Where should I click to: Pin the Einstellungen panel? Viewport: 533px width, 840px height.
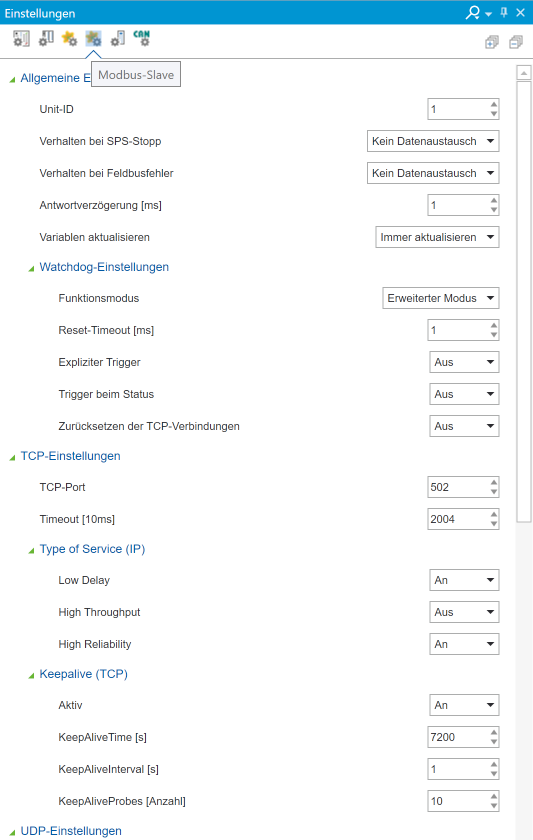(x=504, y=12)
